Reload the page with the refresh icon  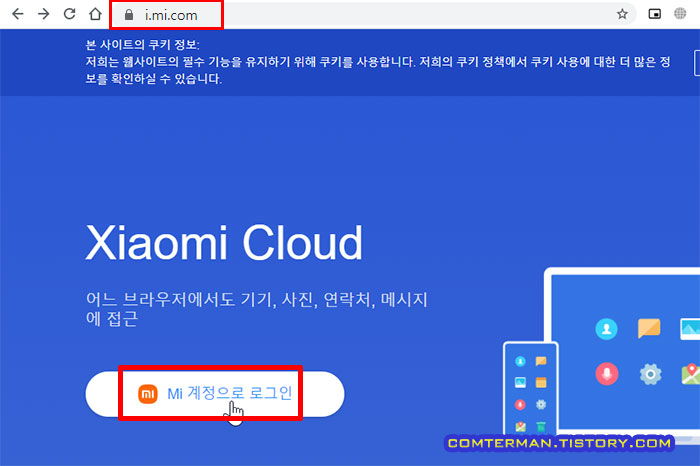click(69, 14)
